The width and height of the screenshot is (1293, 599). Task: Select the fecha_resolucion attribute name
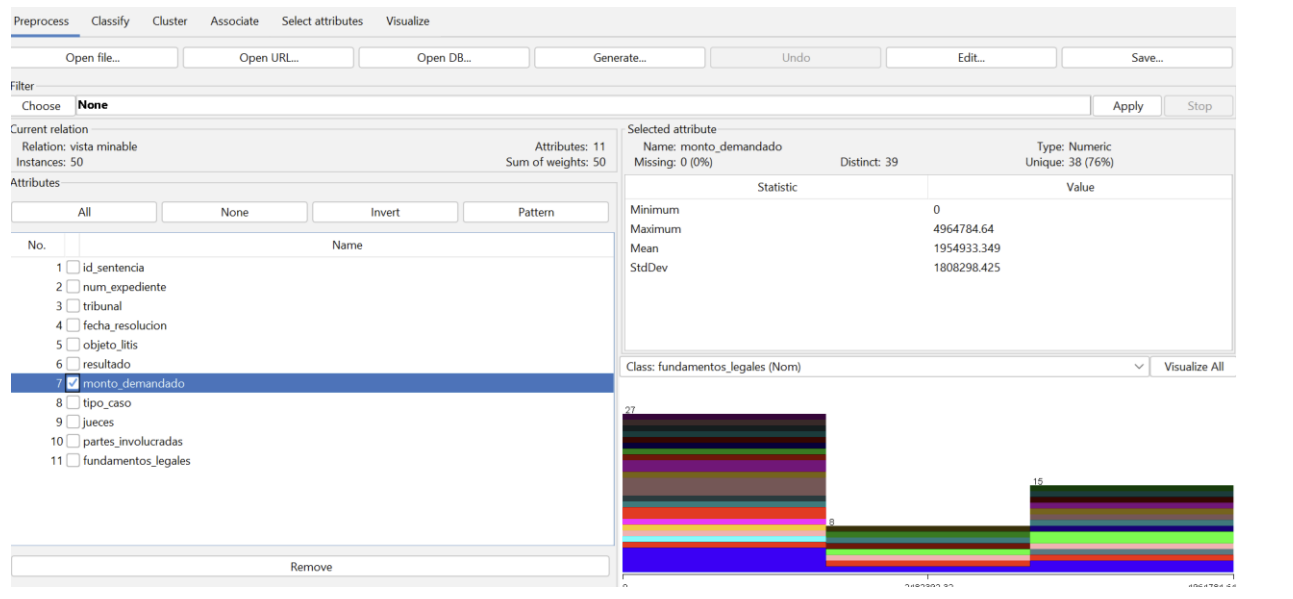click(125, 326)
